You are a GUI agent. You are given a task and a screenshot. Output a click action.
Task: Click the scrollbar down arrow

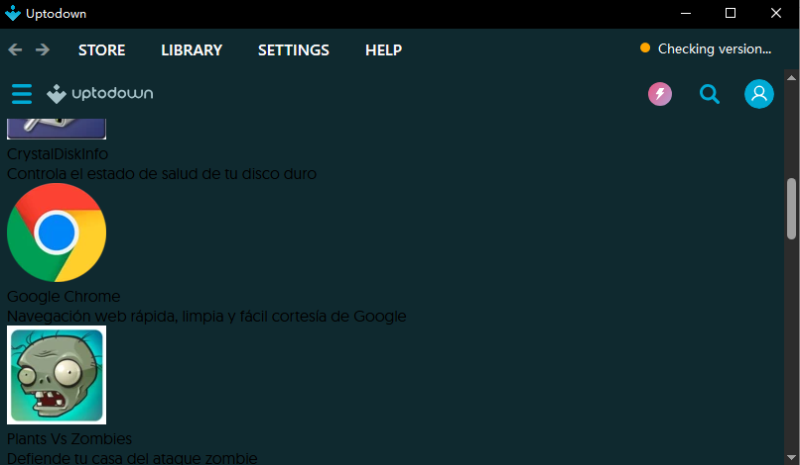(791, 457)
